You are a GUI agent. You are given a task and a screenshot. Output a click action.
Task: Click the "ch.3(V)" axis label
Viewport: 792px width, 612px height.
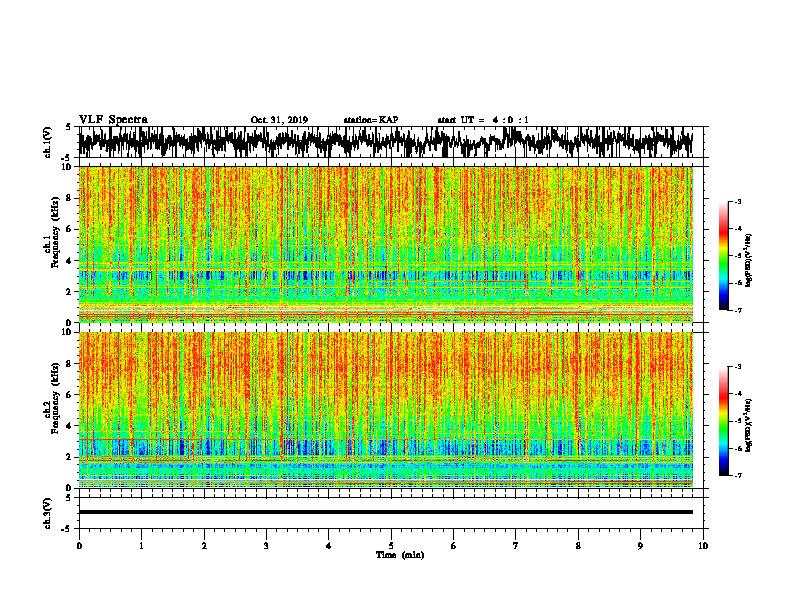[x=48, y=513]
